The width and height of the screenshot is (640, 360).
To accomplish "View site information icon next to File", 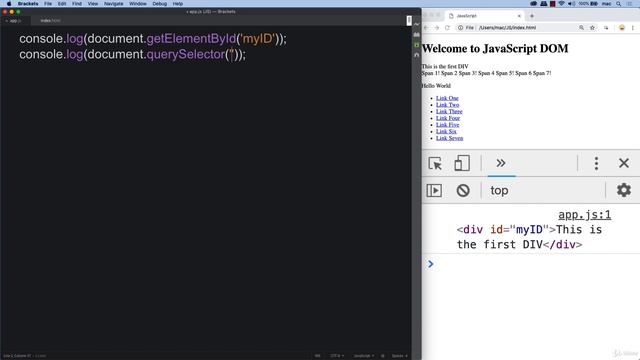I will [460, 28].
